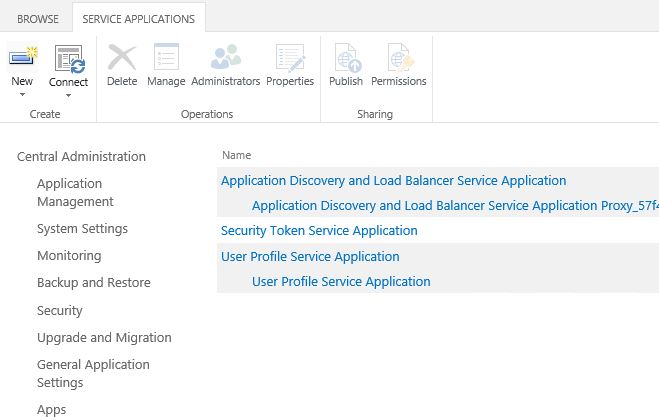Click the New service application icon

pyautogui.click(x=21, y=58)
